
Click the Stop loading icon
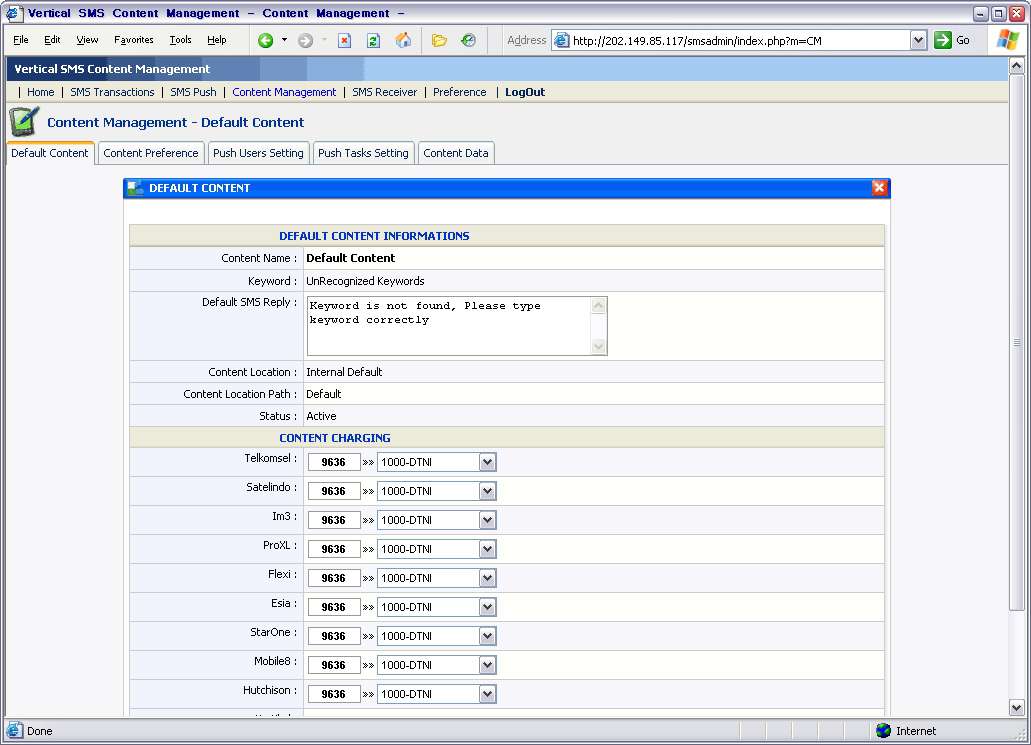coord(344,40)
